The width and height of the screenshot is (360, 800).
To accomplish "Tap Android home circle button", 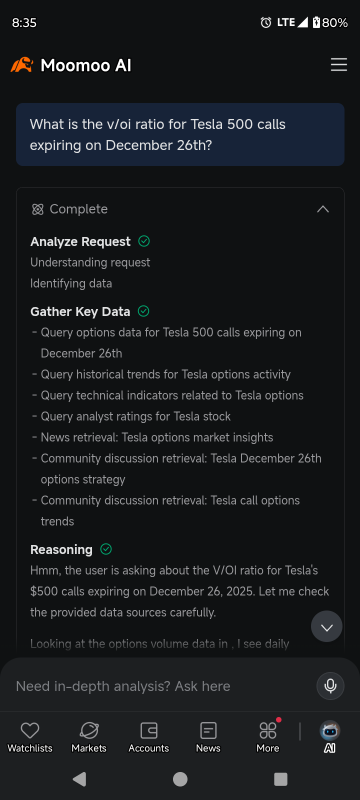I will [180, 779].
